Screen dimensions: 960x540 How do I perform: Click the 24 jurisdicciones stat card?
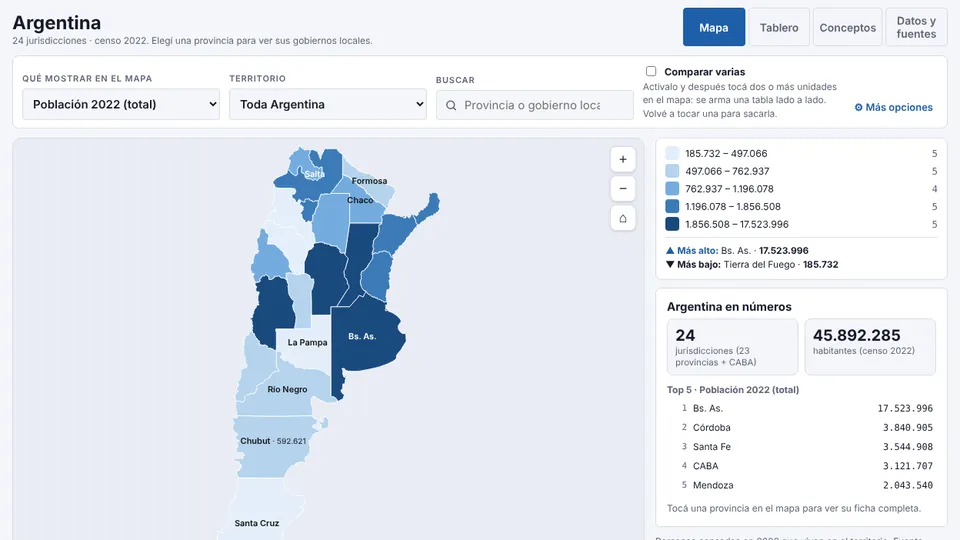coord(732,347)
